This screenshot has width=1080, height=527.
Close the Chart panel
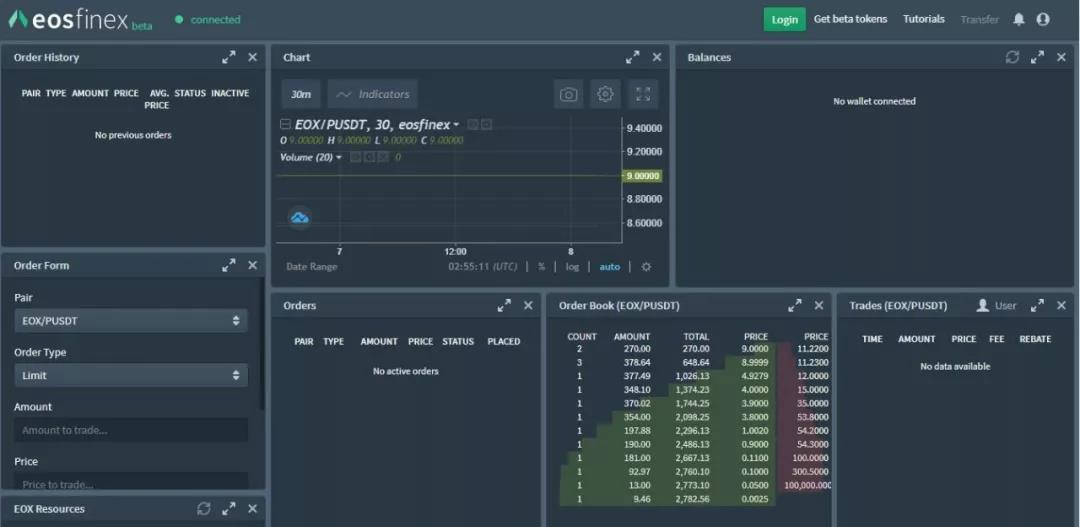pos(657,57)
